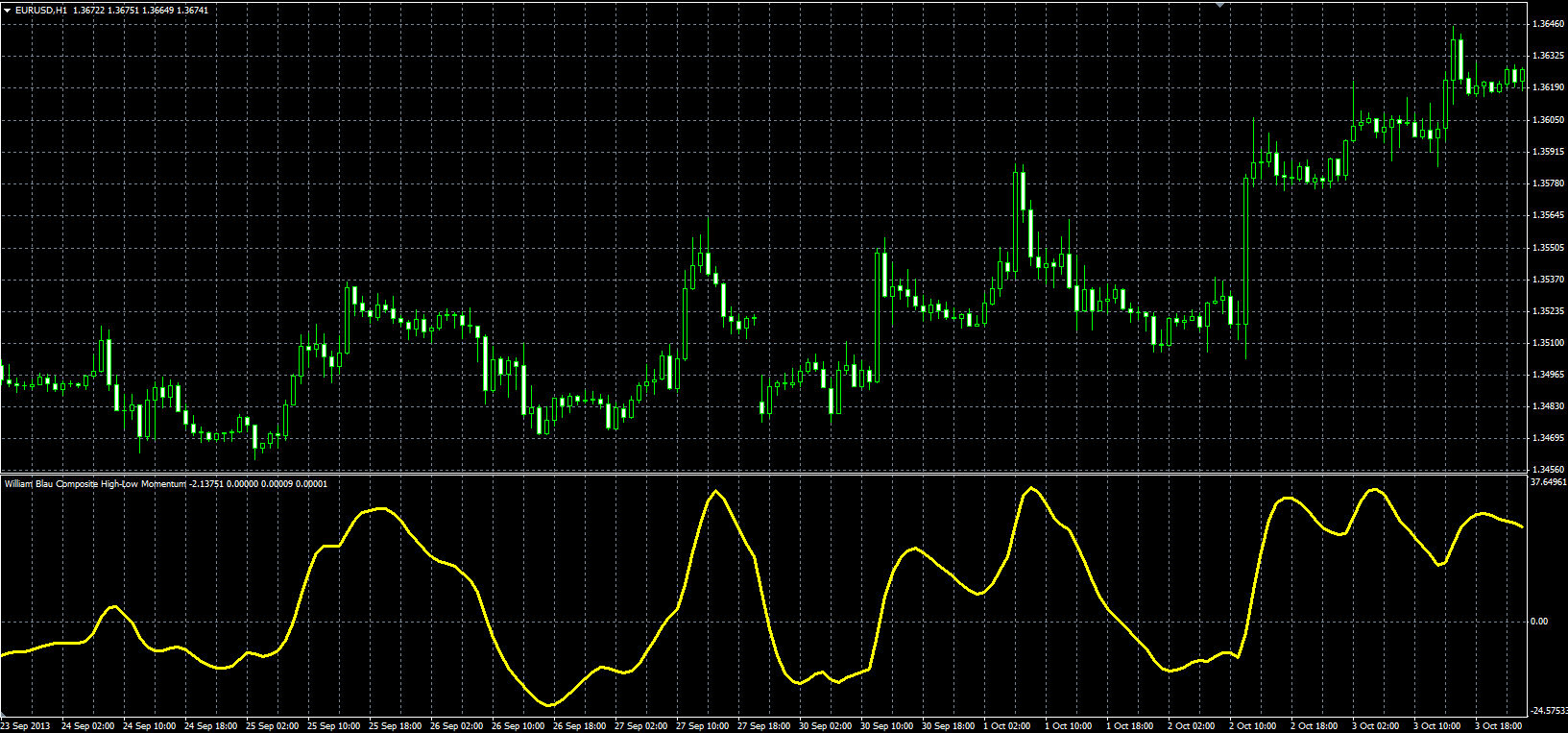Click the 24 Sep 02:00 time label

pos(87,726)
